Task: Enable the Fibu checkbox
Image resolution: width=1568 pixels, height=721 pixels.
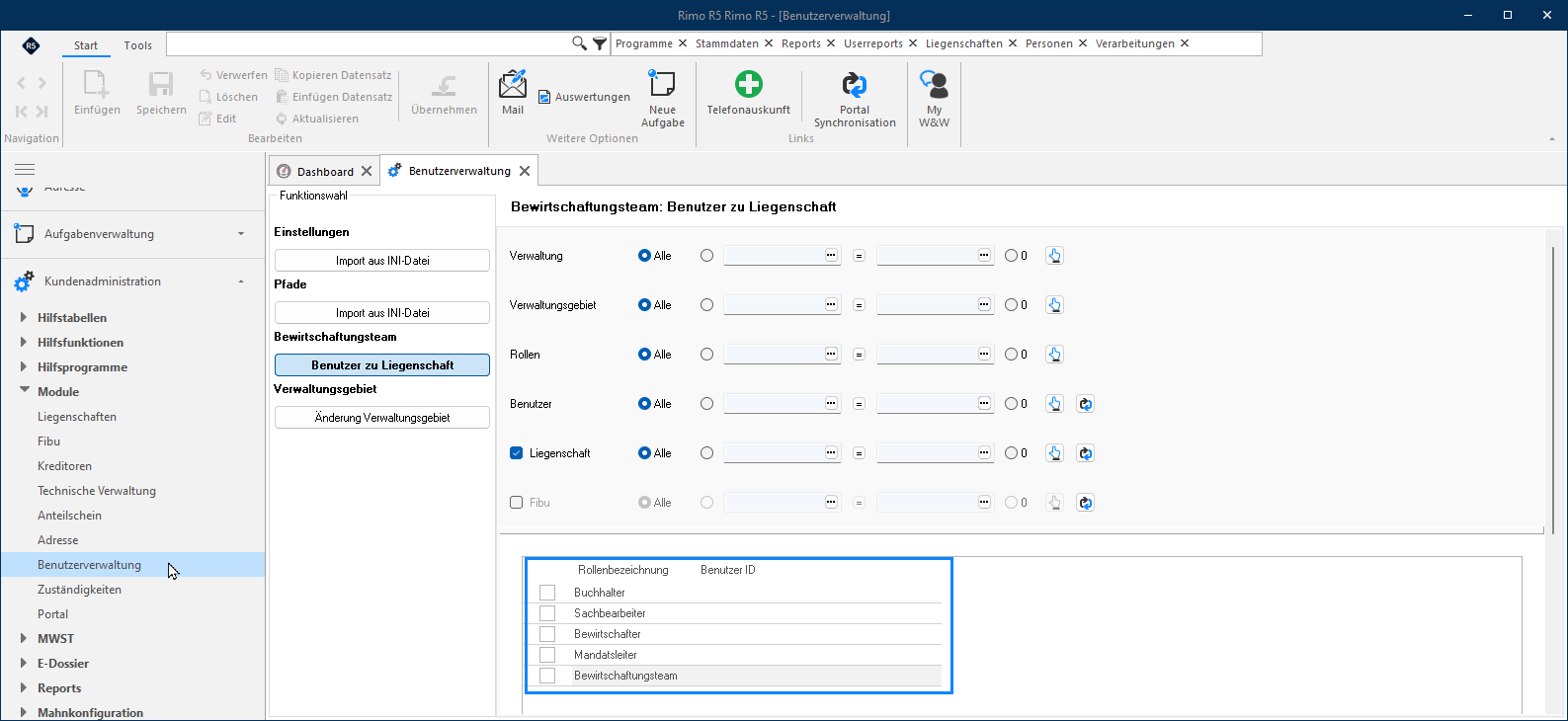Action: pos(516,503)
